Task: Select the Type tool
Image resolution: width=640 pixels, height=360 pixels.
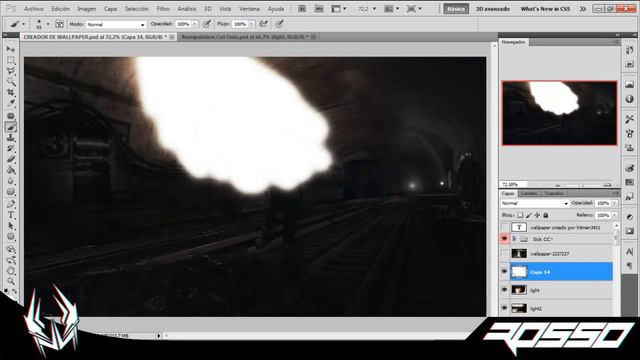Action: coord(11,215)
